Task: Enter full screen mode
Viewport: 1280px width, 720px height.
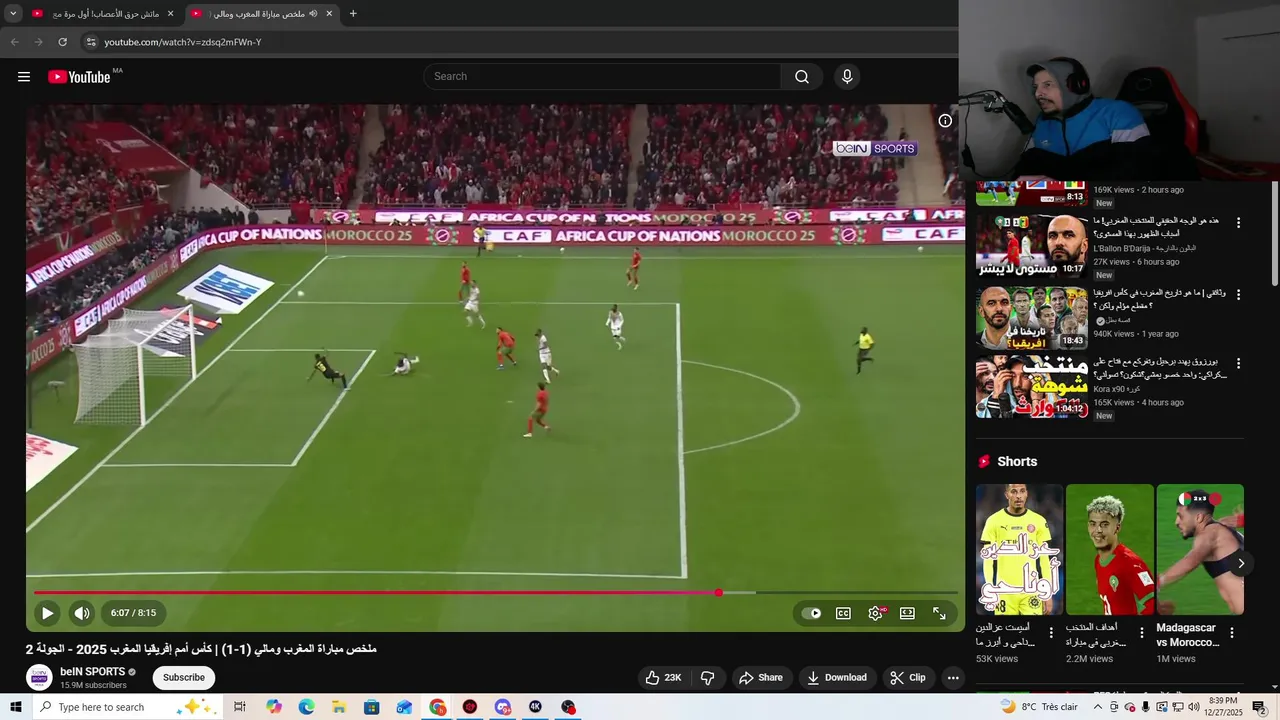Action: tap(939, 613)
